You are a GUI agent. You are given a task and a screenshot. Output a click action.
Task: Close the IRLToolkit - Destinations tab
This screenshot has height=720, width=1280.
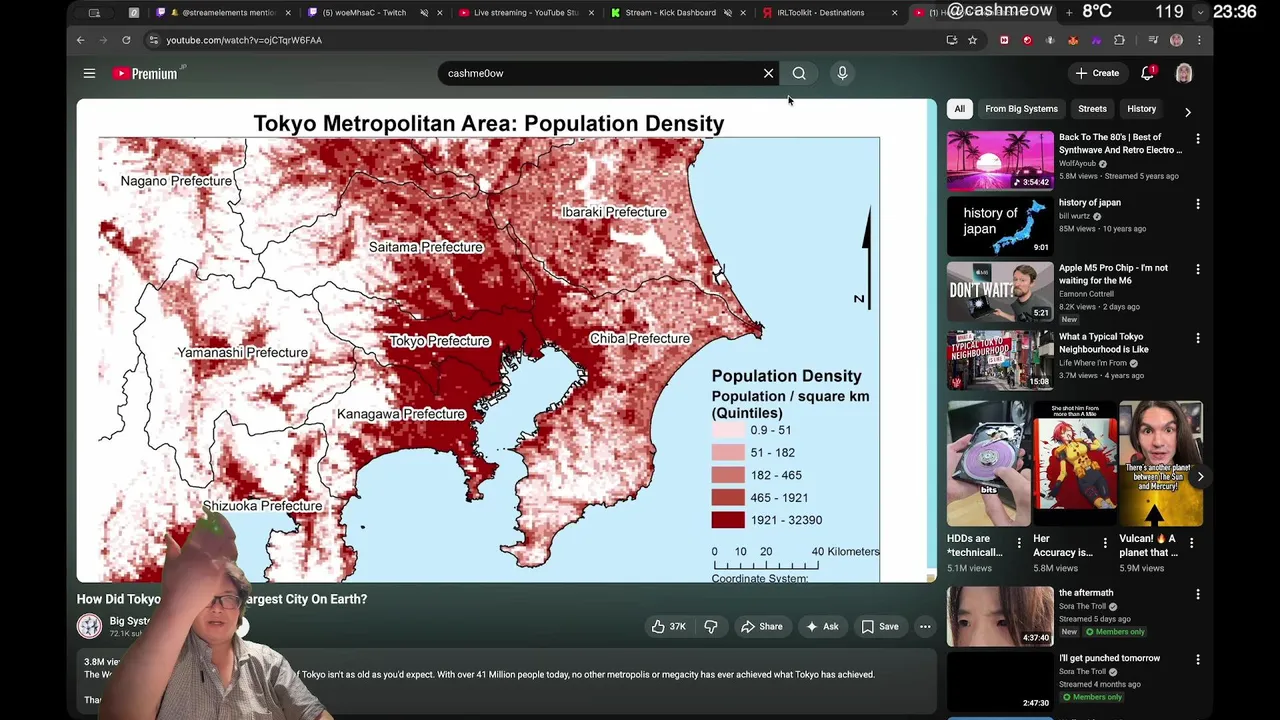893,13
